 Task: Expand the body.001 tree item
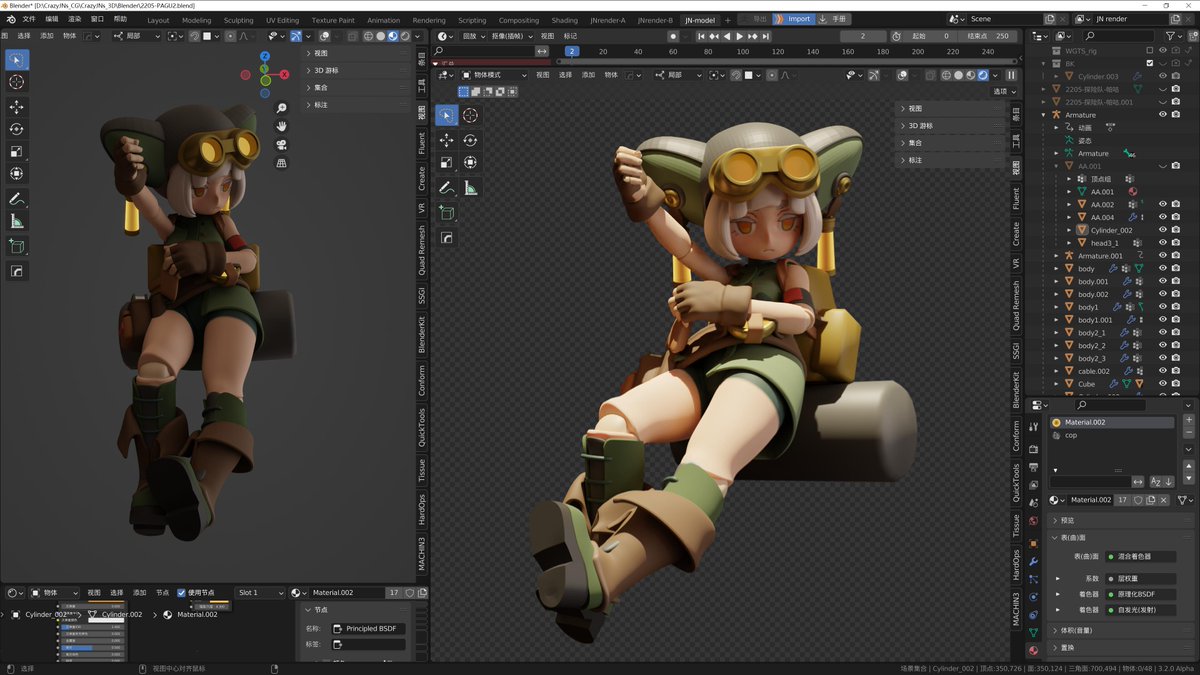1057,282
